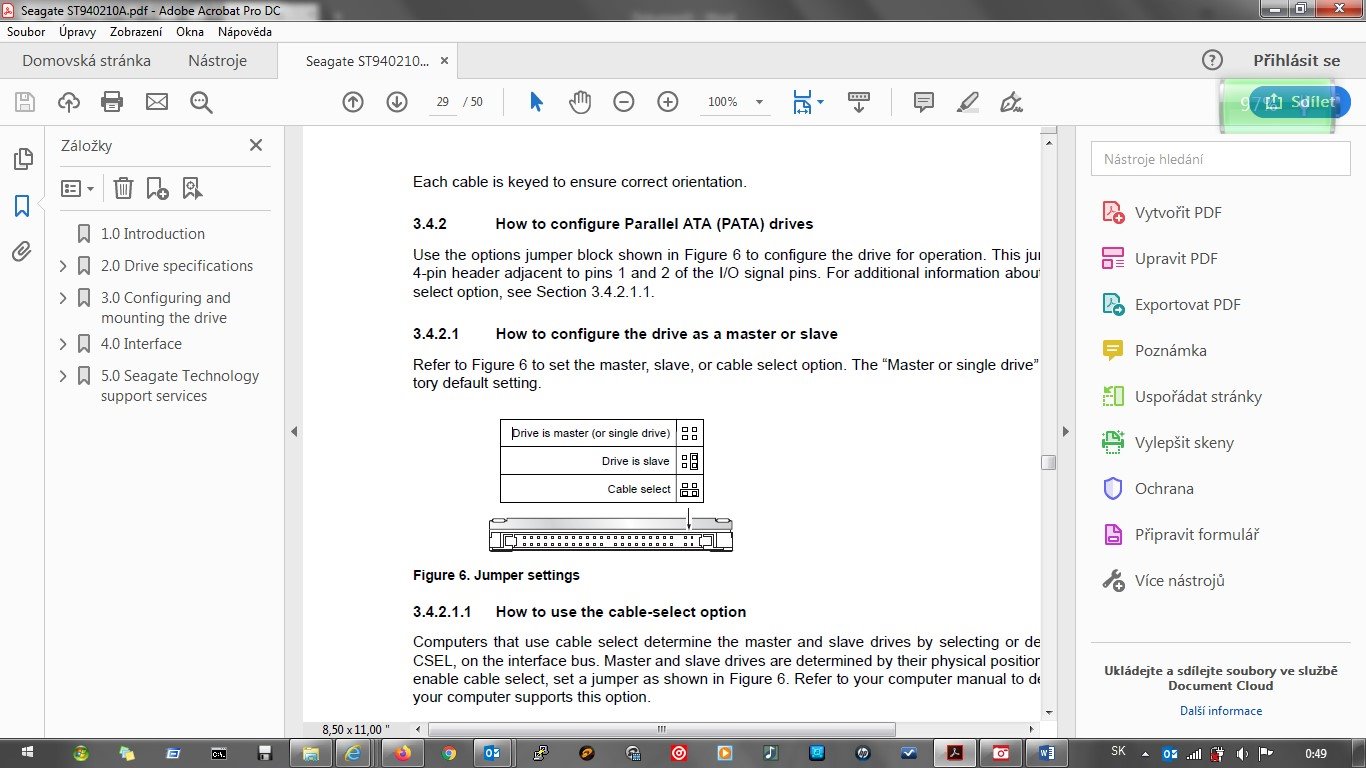1366x768 pixels.
Task: Open the sign document pen icon
Action: (x=1011, y=102)
